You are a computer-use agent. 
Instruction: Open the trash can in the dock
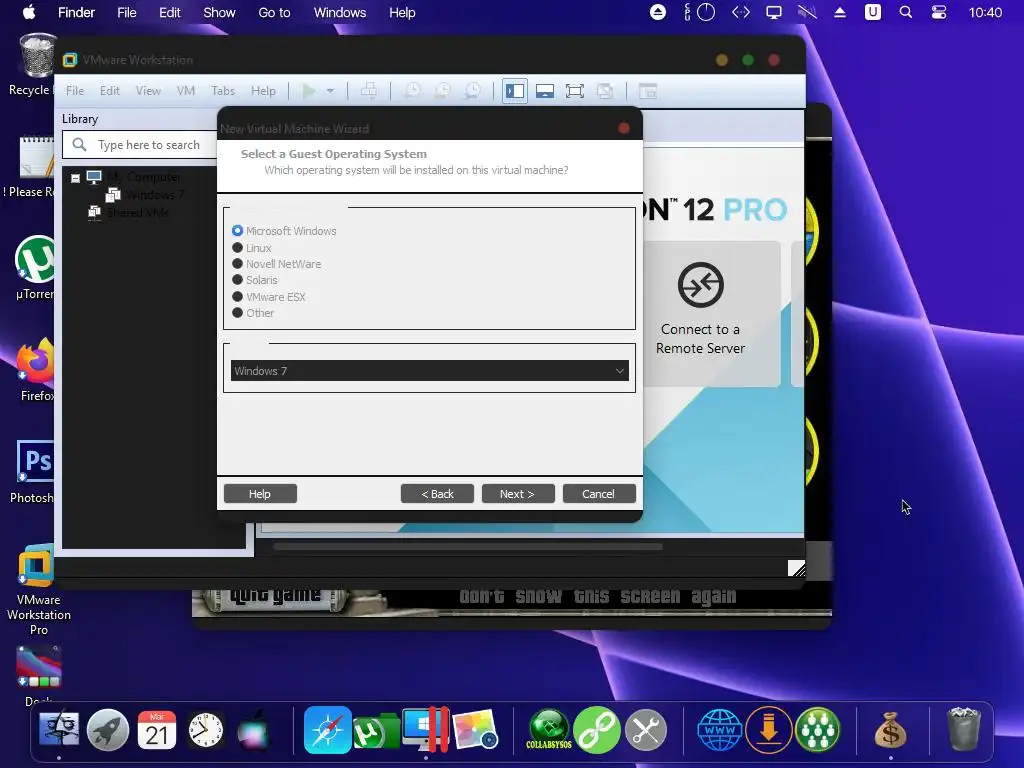coord(964,728)
